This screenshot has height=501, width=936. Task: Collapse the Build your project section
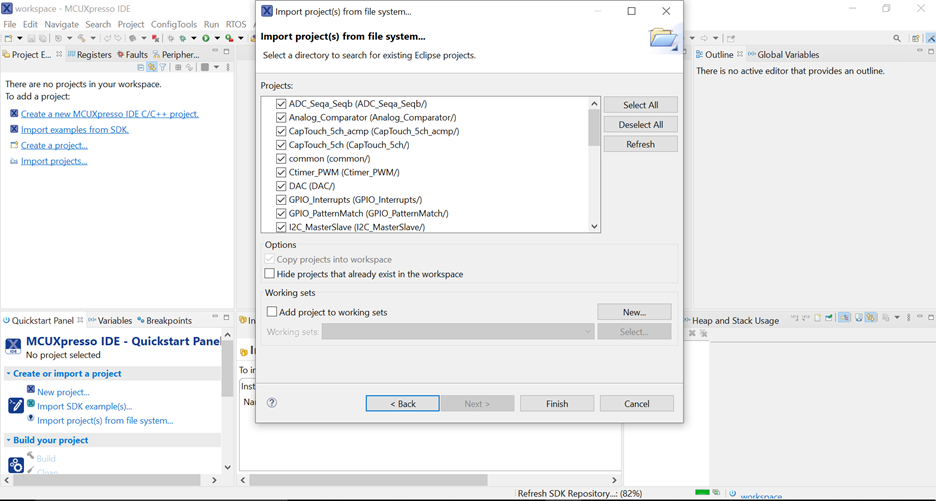tap(8, 440)
